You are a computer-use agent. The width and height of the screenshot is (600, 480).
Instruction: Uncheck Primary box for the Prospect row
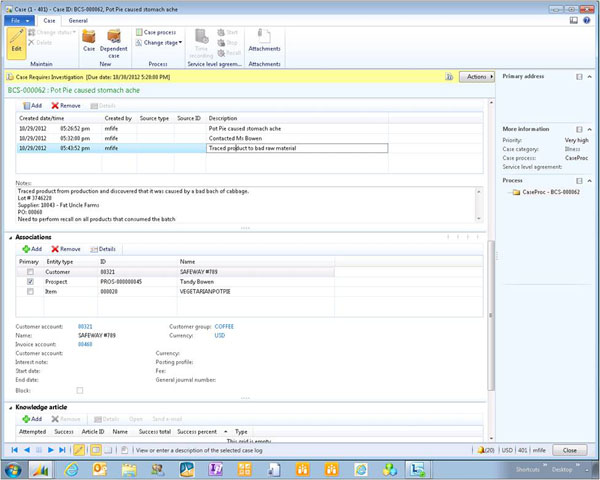point(31,281)
